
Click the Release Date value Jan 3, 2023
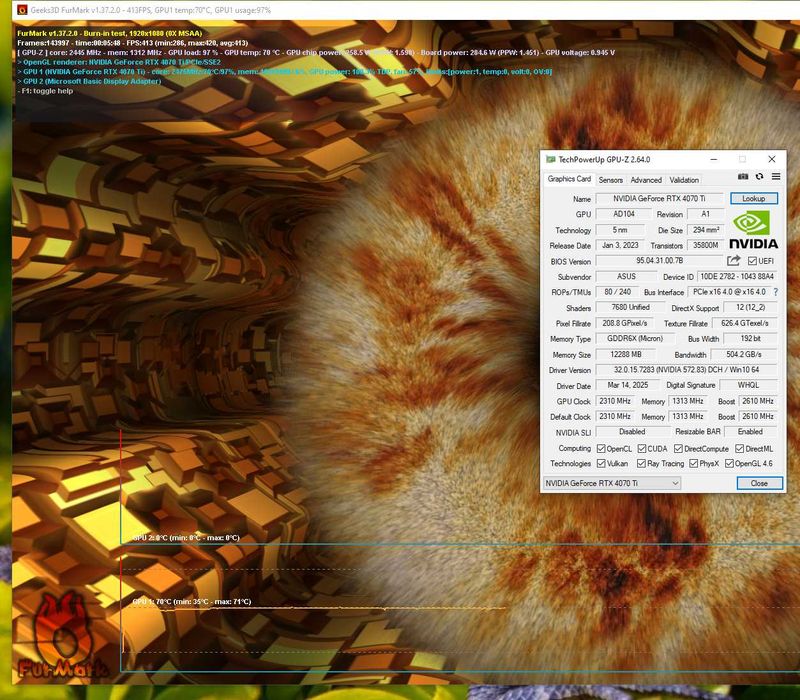(620, 245)
